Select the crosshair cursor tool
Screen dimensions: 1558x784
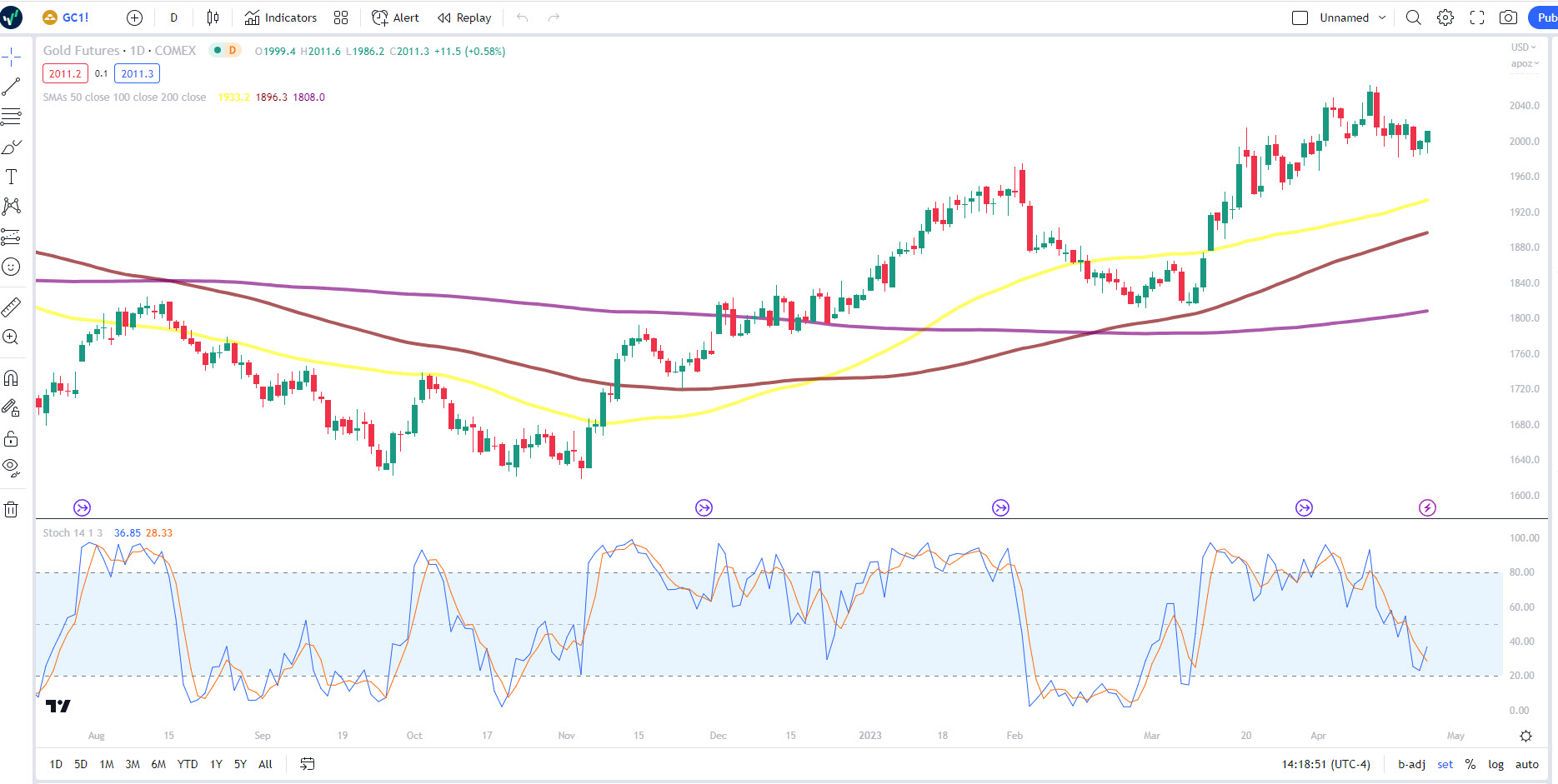(x=11, y=57)
